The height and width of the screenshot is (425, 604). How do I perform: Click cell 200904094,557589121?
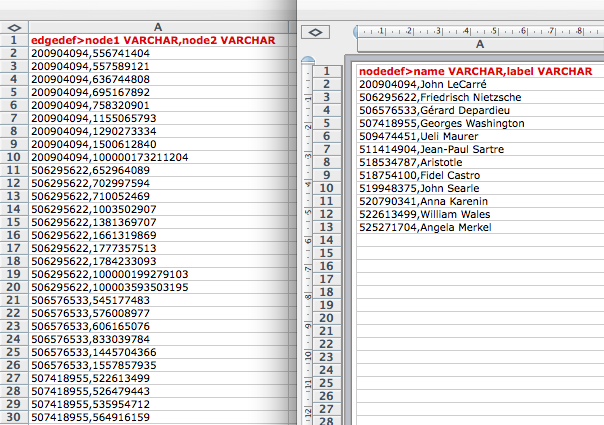(158, 66)
